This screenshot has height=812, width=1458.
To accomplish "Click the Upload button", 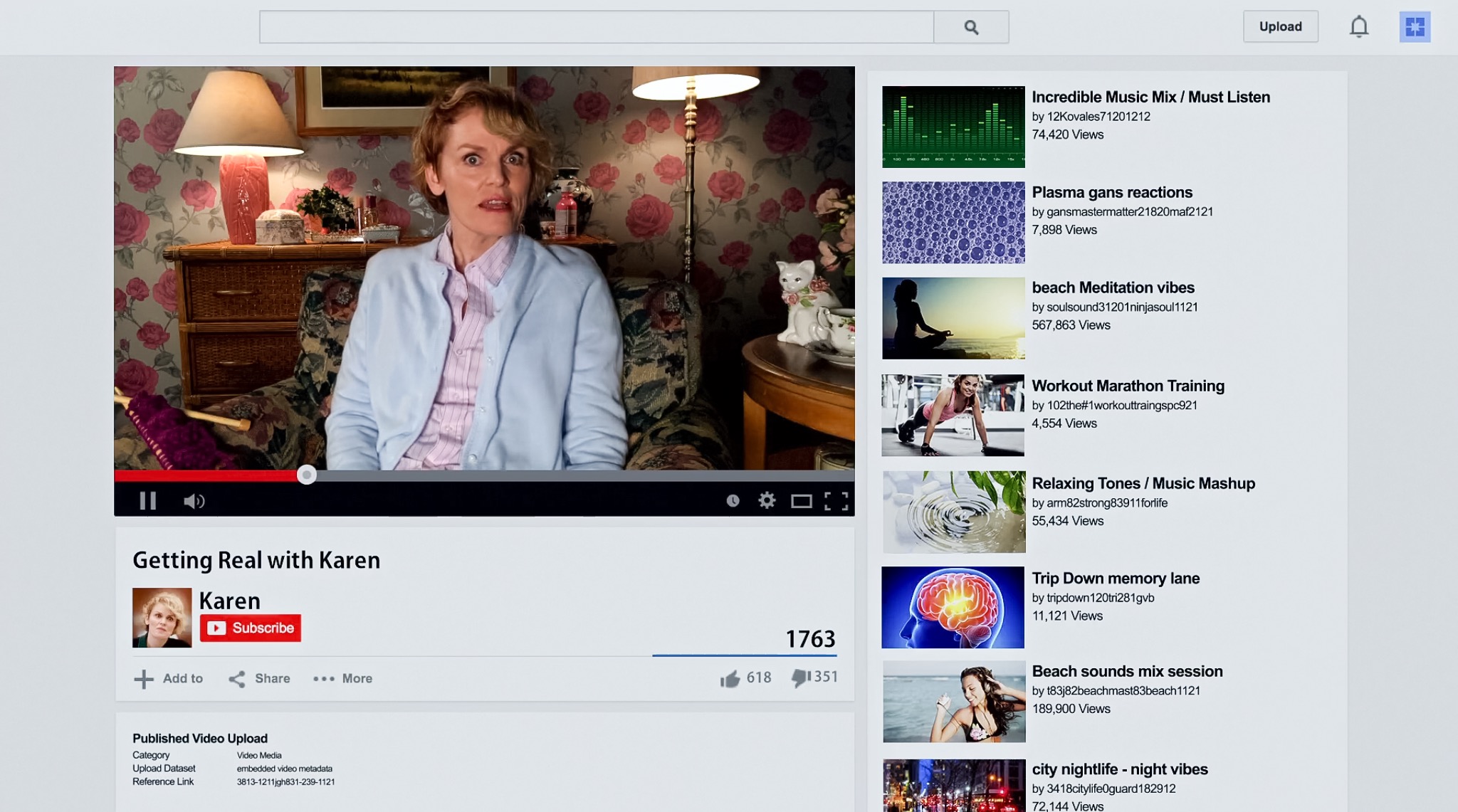I will tap(1280, 27).
